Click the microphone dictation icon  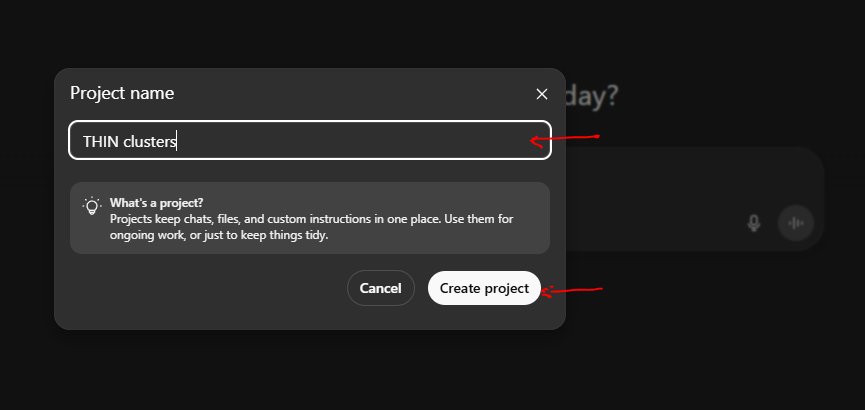point(754,222)
